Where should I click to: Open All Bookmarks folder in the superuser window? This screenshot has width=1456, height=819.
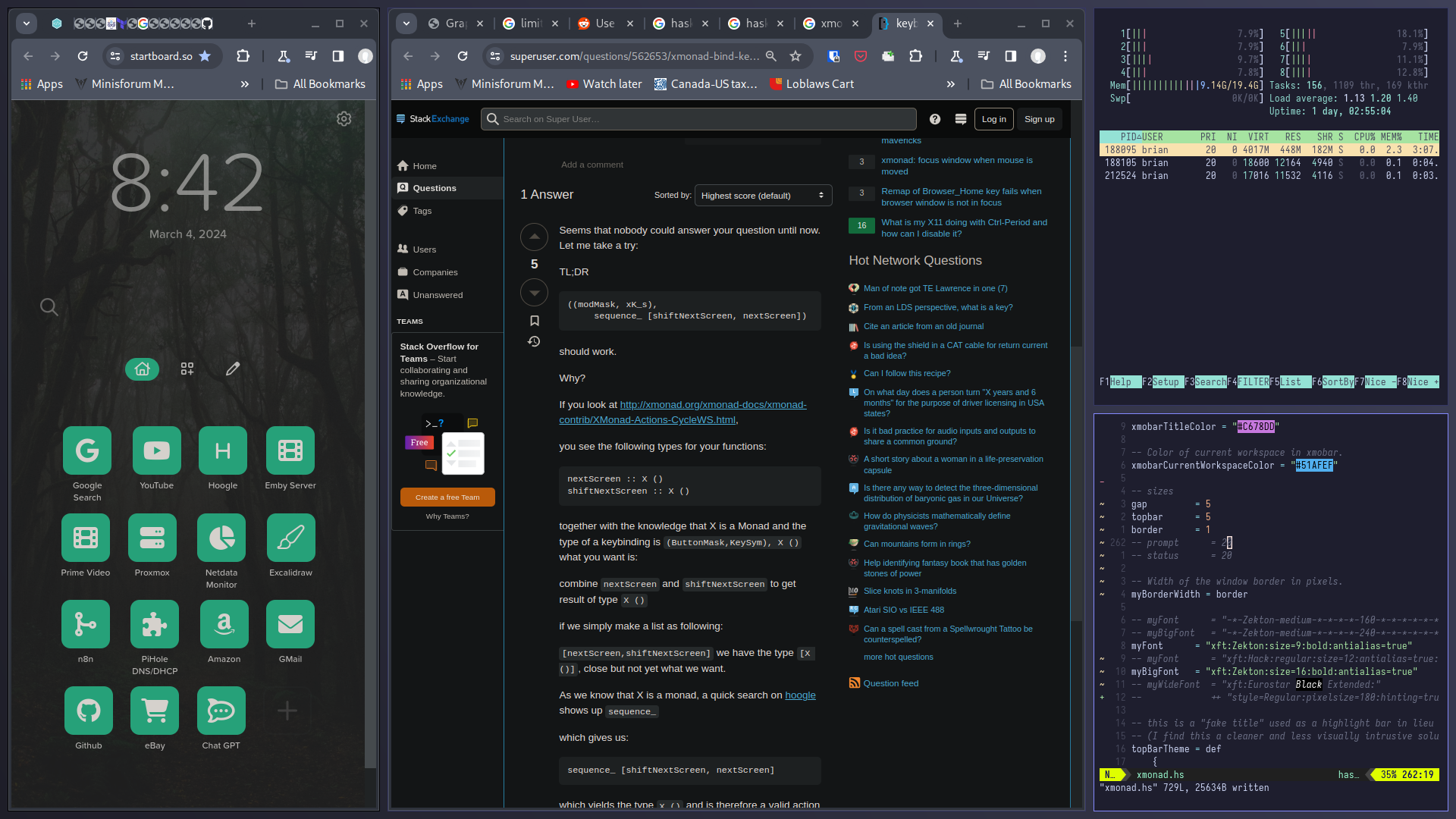pos(1026,84)
